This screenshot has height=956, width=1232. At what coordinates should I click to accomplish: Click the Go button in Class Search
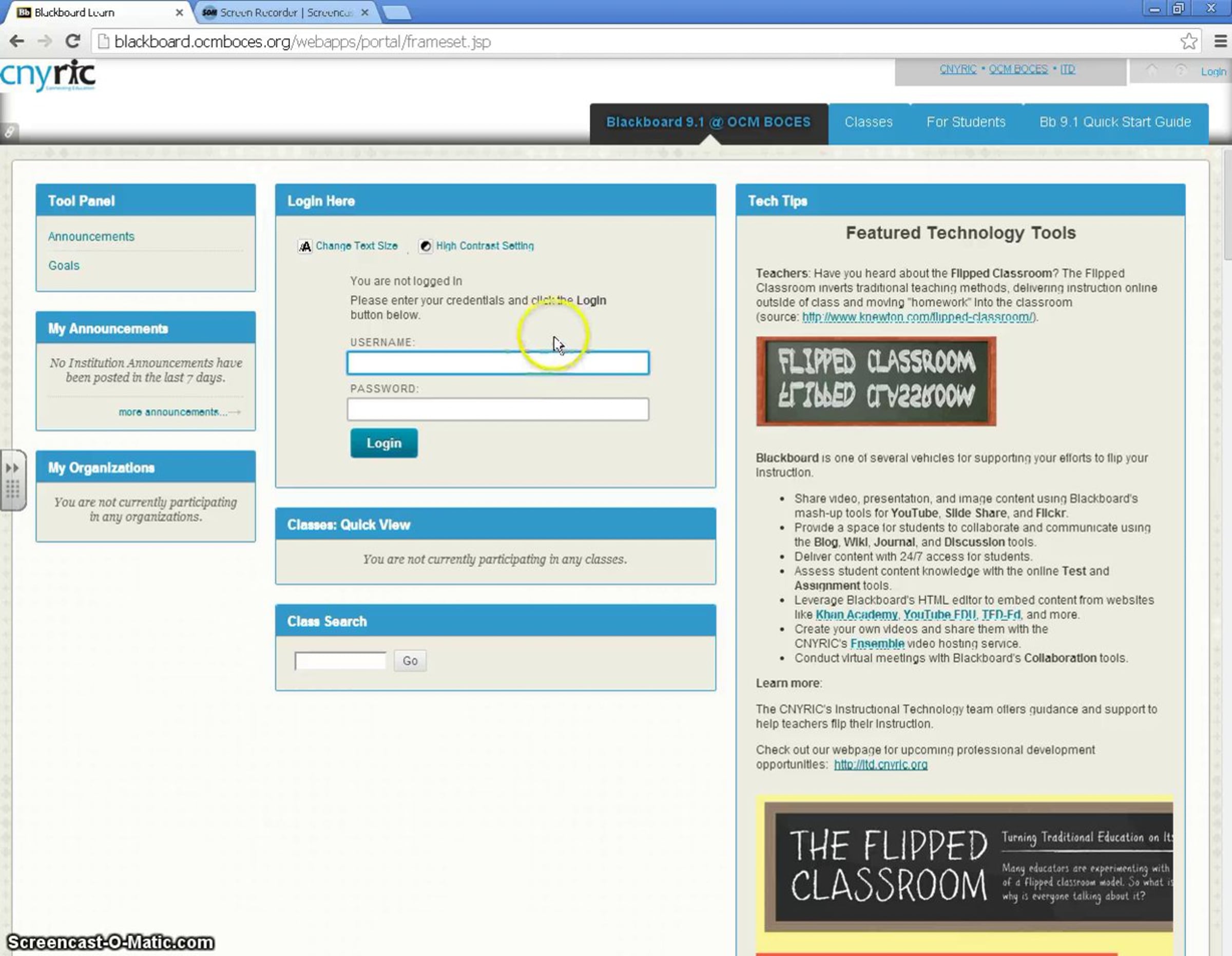pos(410,661)
